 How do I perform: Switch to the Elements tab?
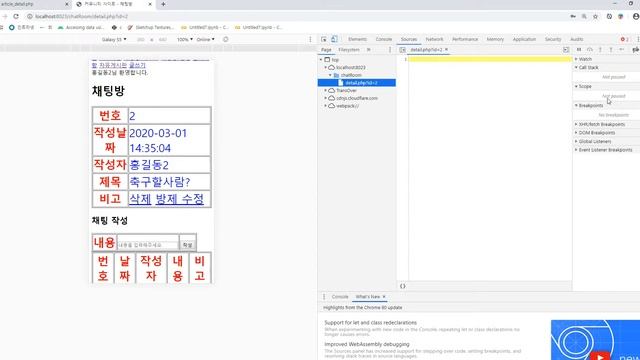pyautogui.click(x=358, y=39)
